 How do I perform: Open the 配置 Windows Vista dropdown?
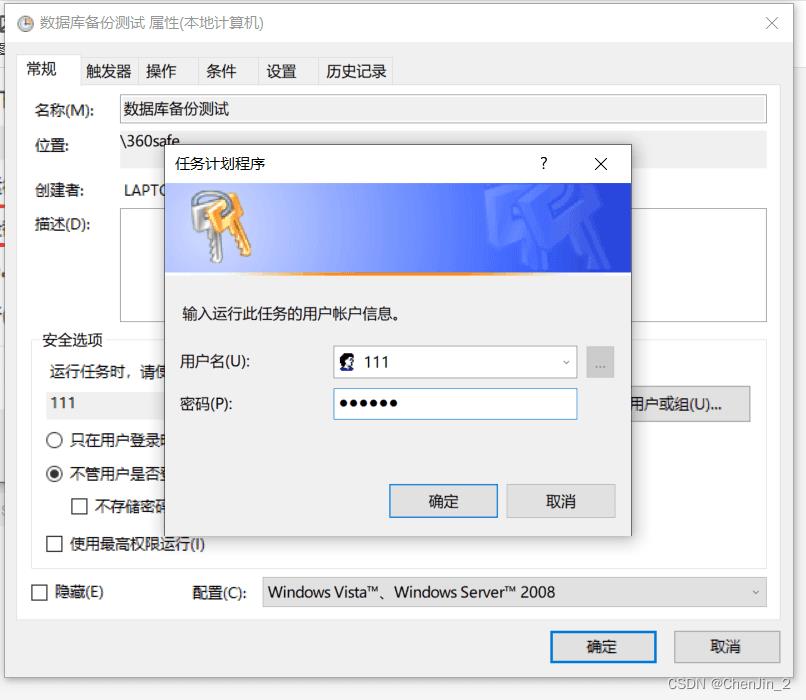point(514,592)
